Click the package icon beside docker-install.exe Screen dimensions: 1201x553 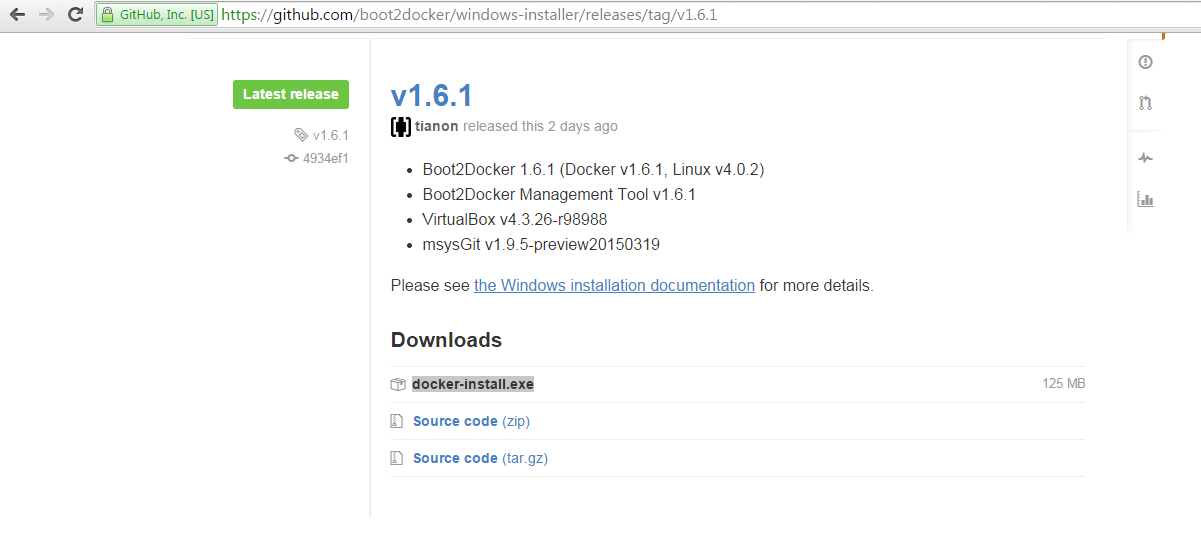398,385
